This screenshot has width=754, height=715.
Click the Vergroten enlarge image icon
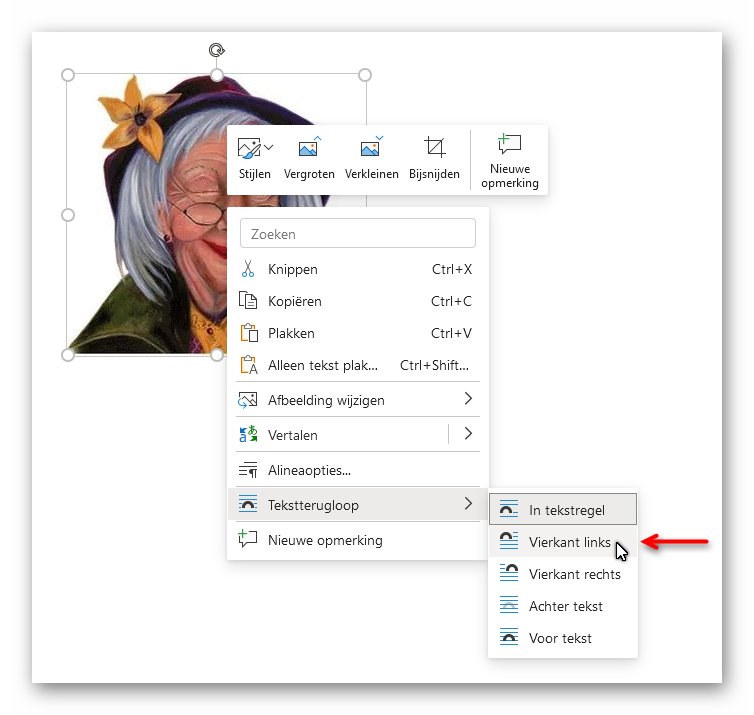click(309, 149)
